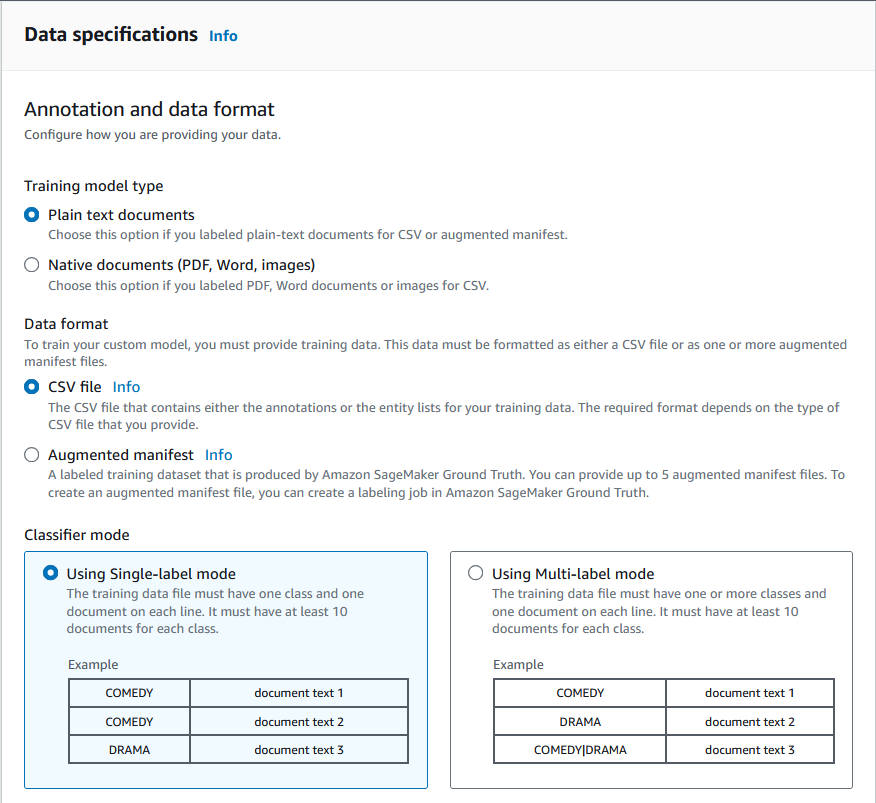Image resolution: width=876 pixels, height=803 pixels.
Task: Click document text 1 in the Single-label example
Action: pyautogui.click(x=298, y=692)
